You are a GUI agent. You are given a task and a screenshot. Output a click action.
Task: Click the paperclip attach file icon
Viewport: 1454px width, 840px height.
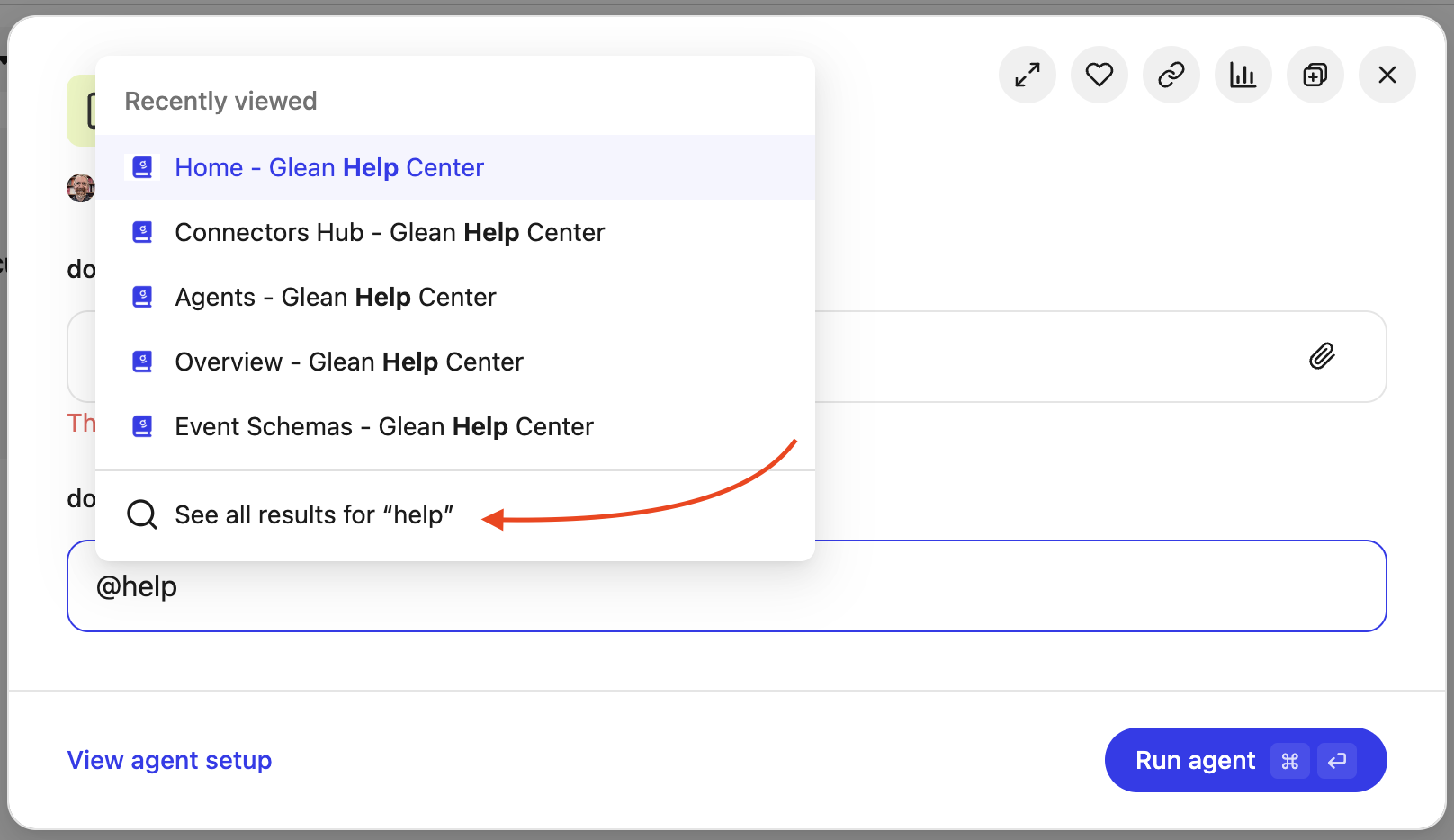(x=1322, y=356)
